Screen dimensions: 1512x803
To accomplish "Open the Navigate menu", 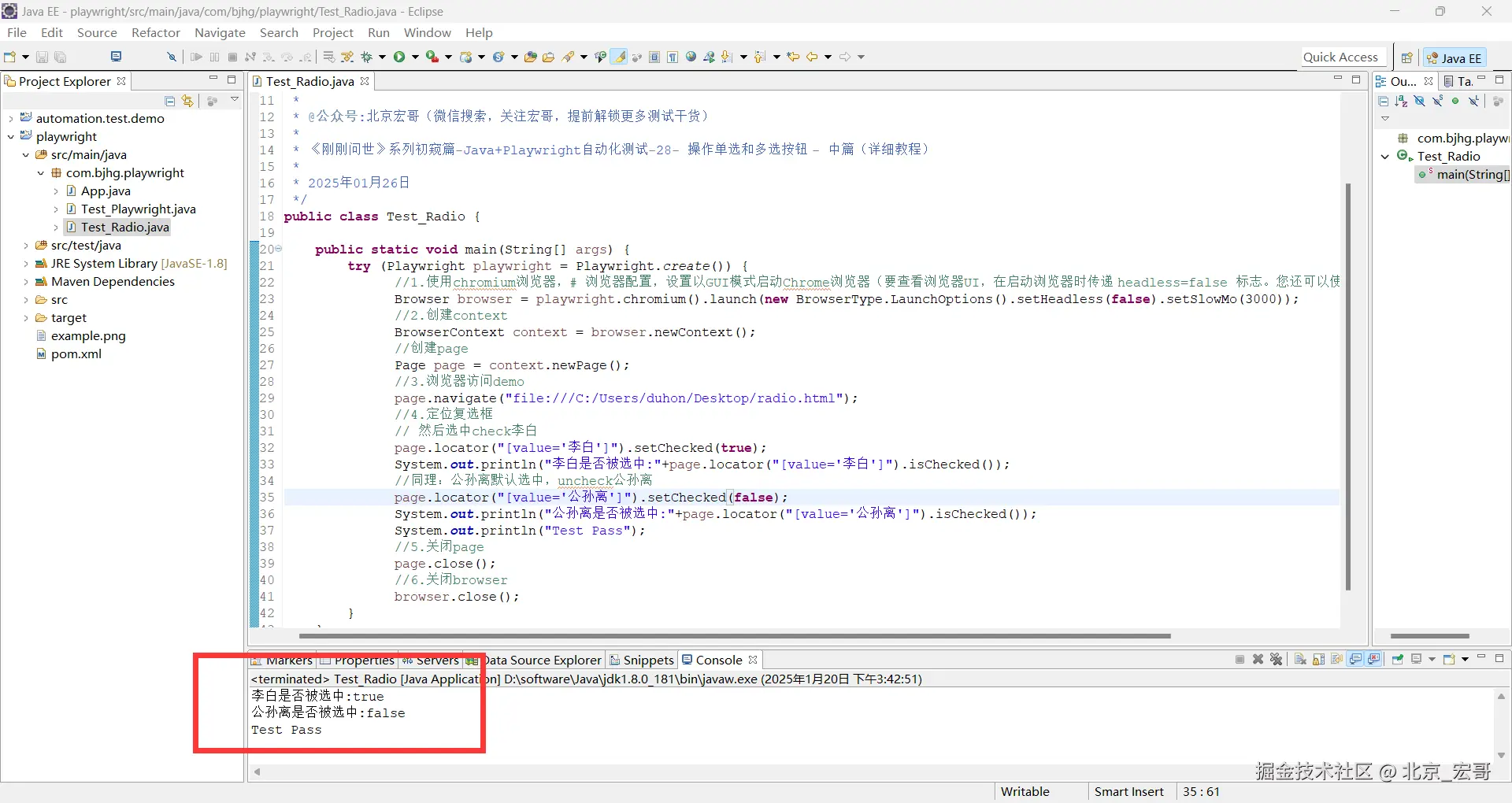I will 220,32.
